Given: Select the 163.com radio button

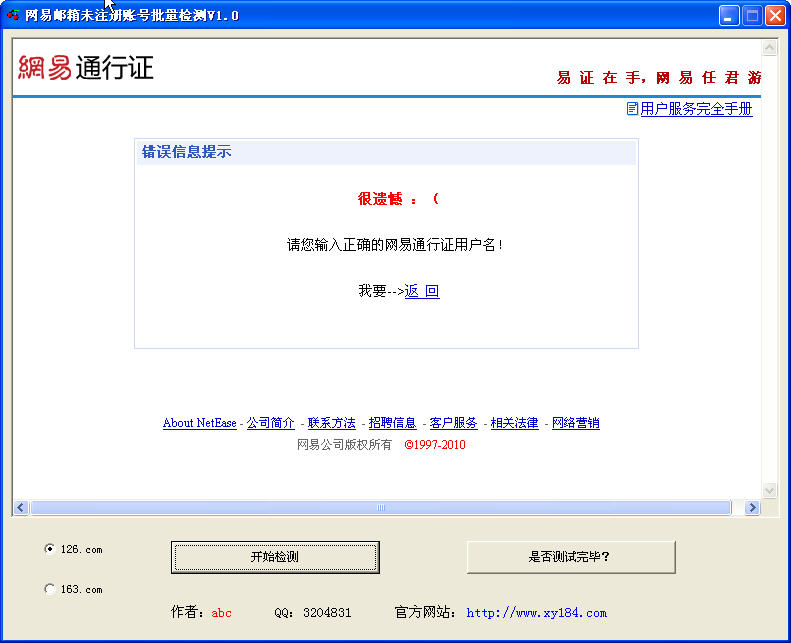Looking at the screenshot, I should click(x=49, y=589).
